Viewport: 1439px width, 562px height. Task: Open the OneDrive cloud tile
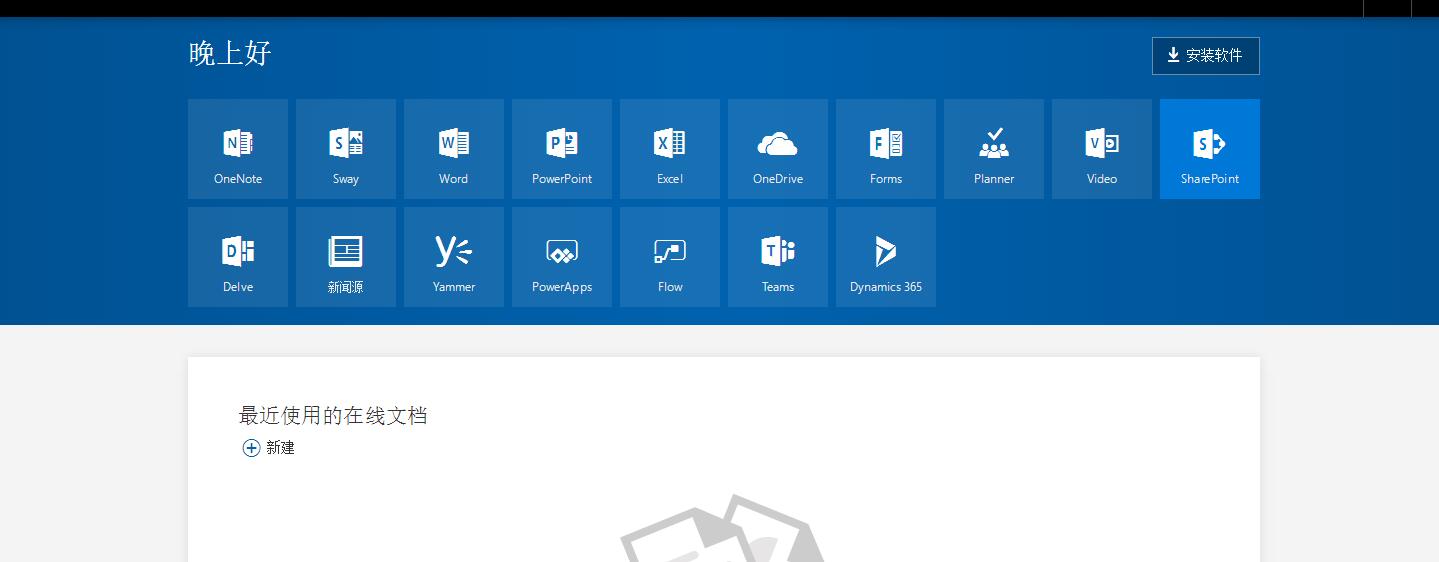[778, 149]
